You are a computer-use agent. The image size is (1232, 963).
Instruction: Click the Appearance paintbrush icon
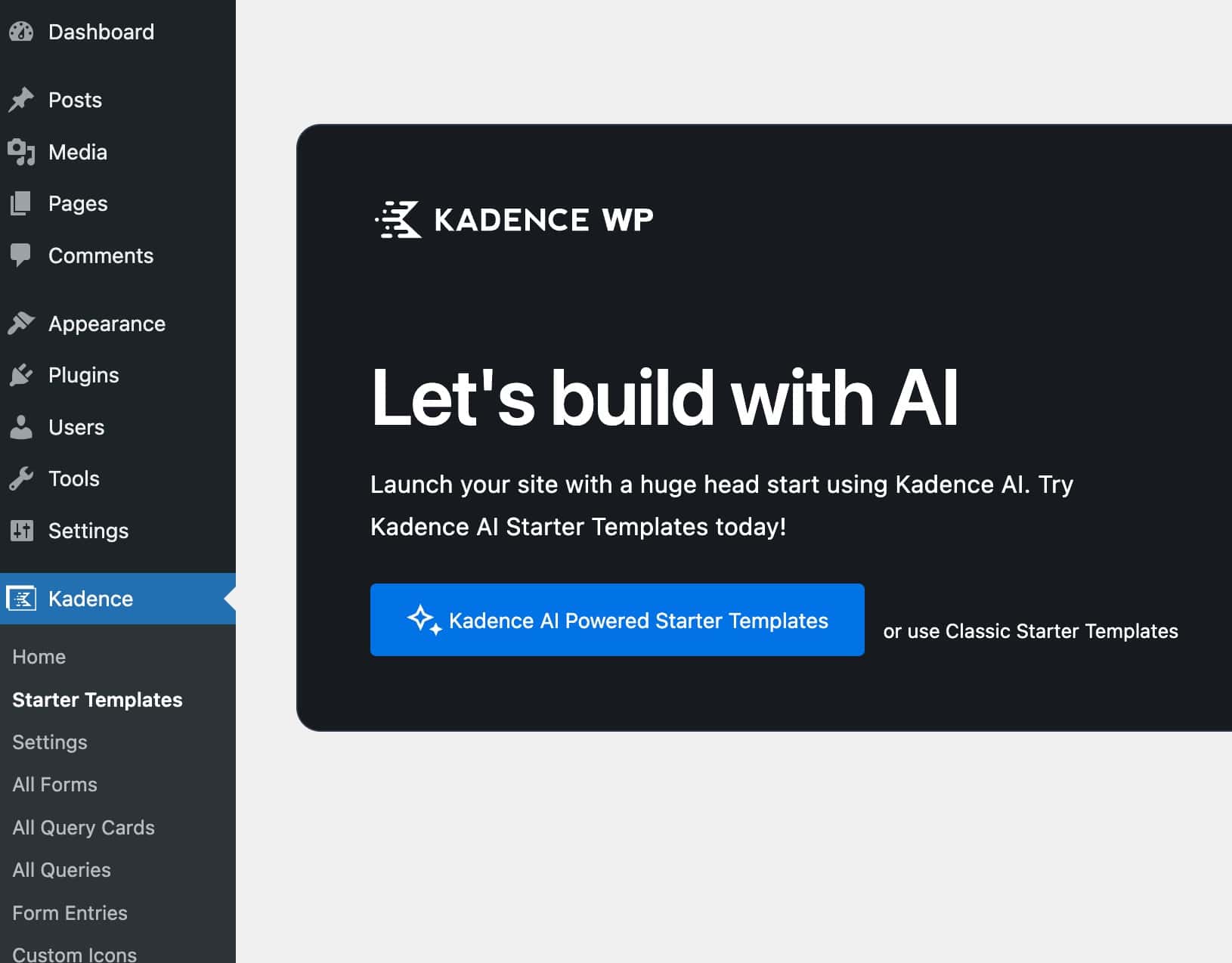(x=21, y=324)
